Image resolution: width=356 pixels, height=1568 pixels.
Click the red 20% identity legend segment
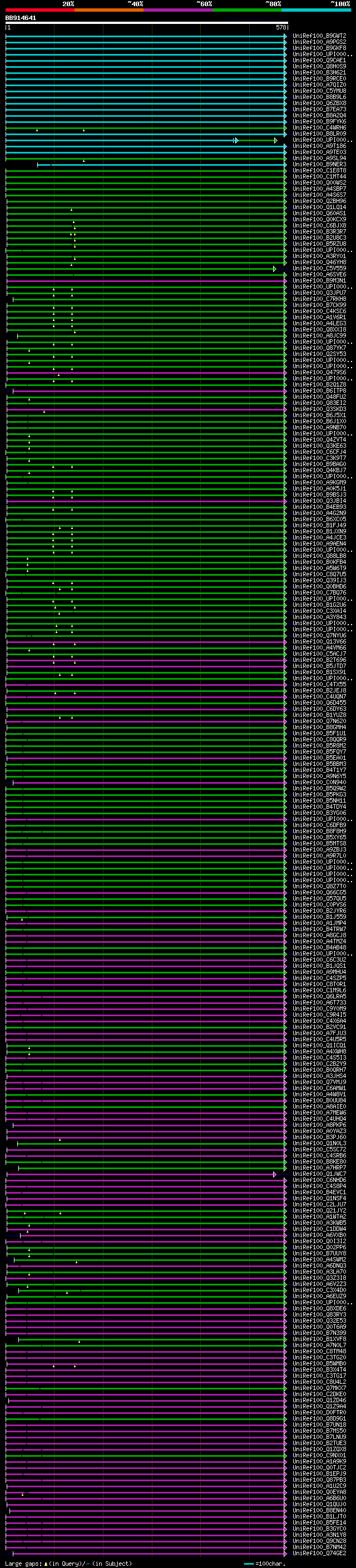click(39, 10)
